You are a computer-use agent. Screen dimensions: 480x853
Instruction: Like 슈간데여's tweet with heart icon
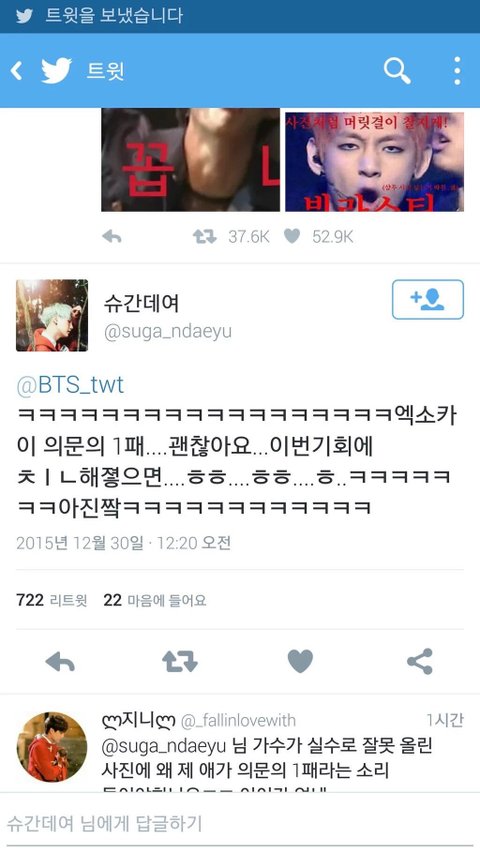(x=300, y=662)
